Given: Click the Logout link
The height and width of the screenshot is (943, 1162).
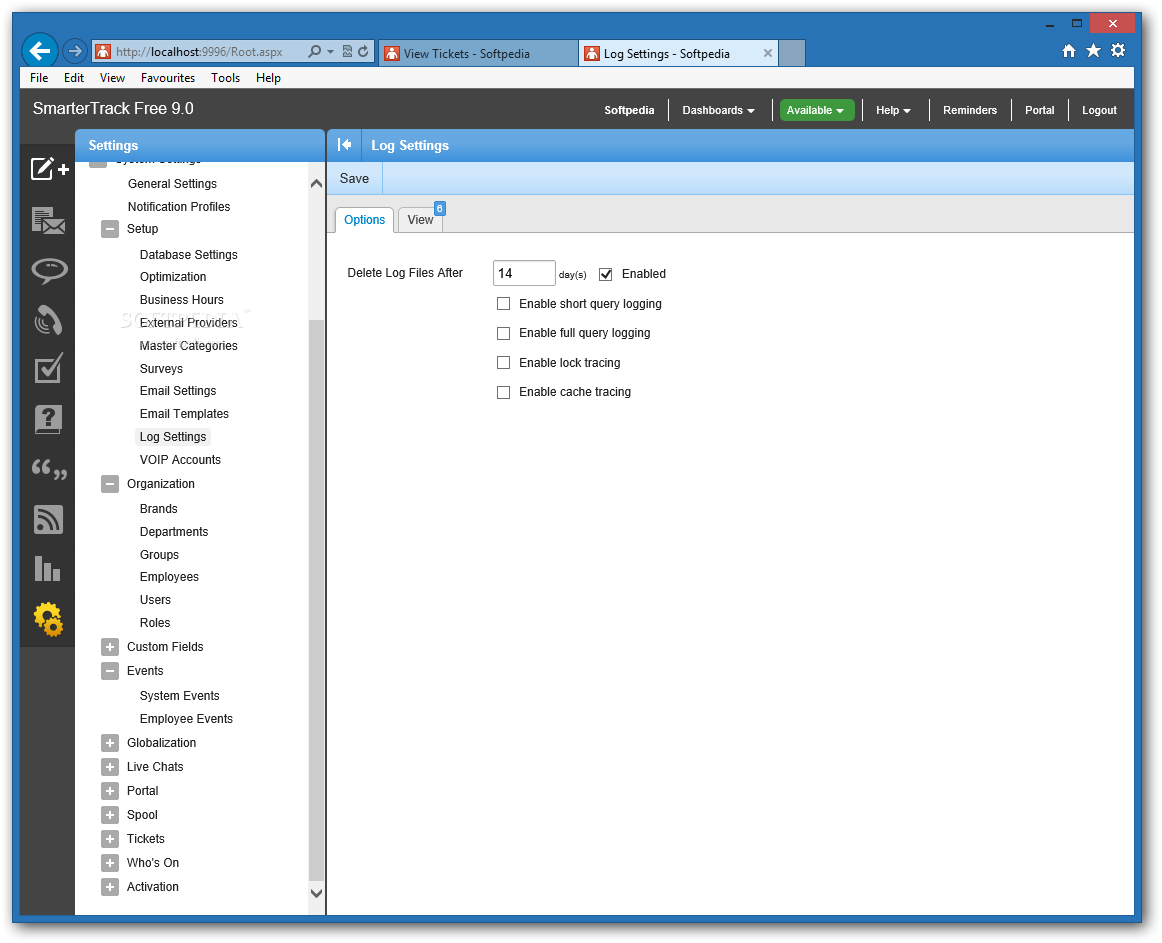Looking at the screenshot, I should click(x=1099, y=110).
